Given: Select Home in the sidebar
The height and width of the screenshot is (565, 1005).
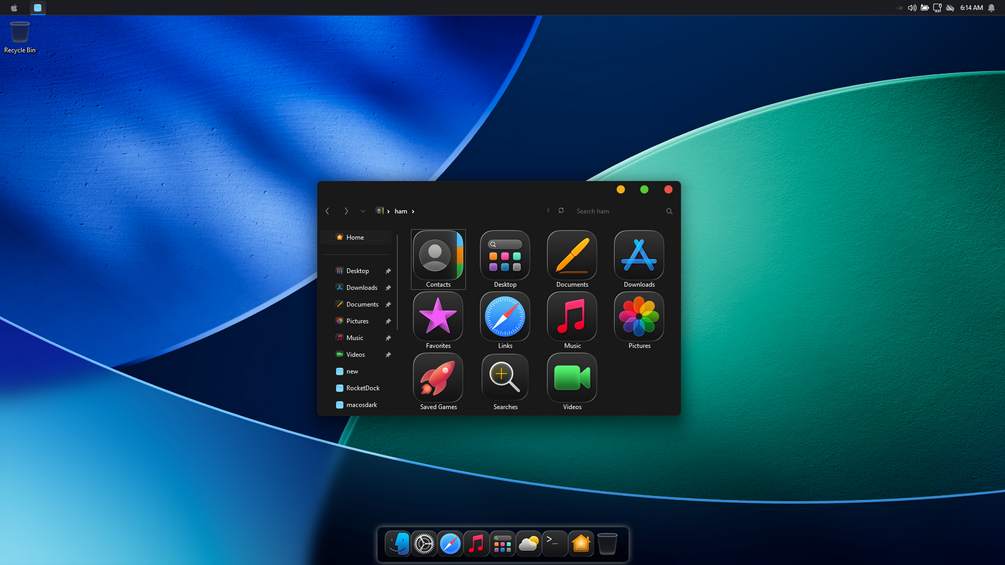Looking at the screenshot, I should click(x=356, y=237).
